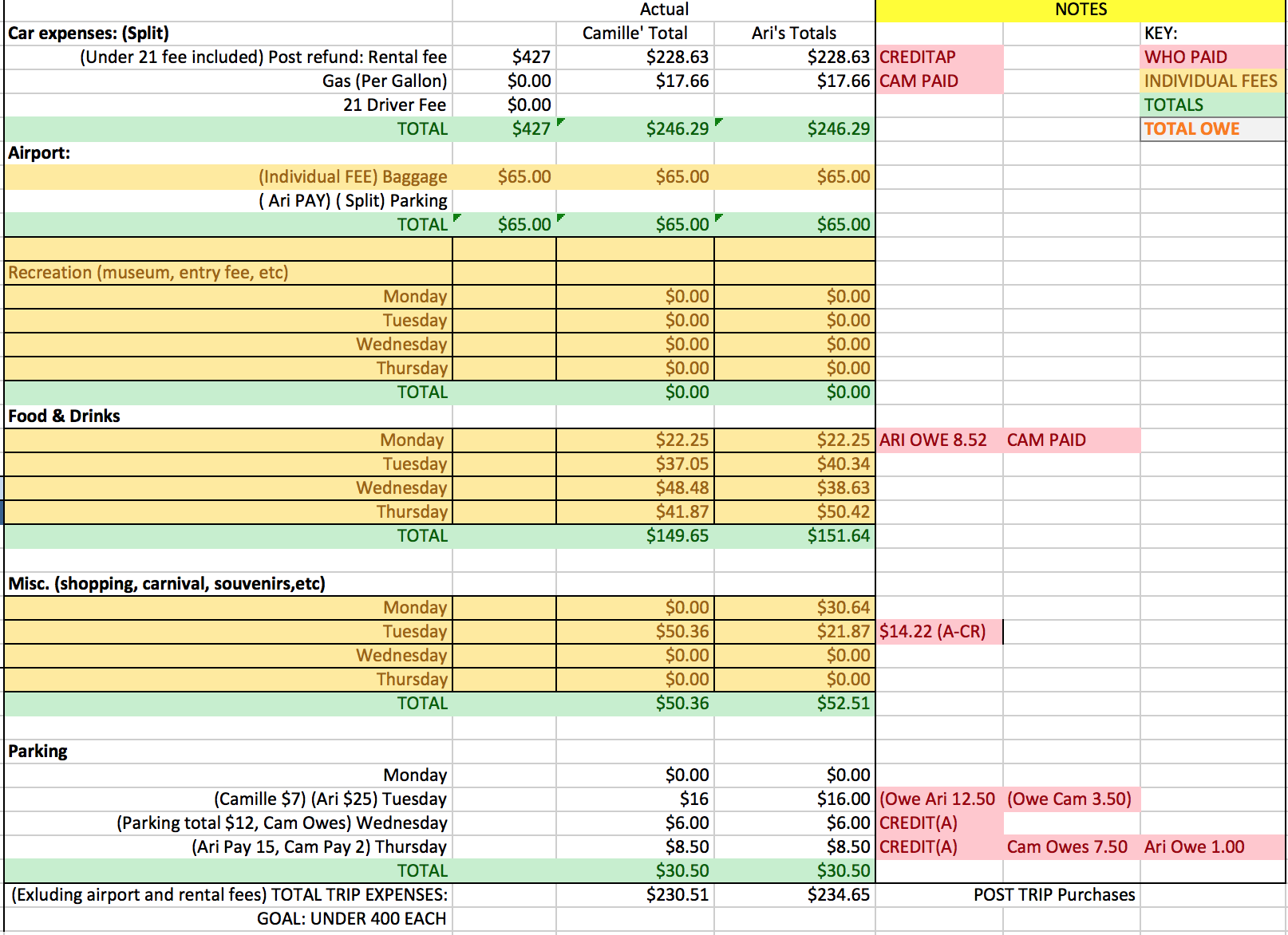Click the $14.22 (A-CR) note cell
The height and width of the screenshot is (935, 1288).
pos(939,632)
